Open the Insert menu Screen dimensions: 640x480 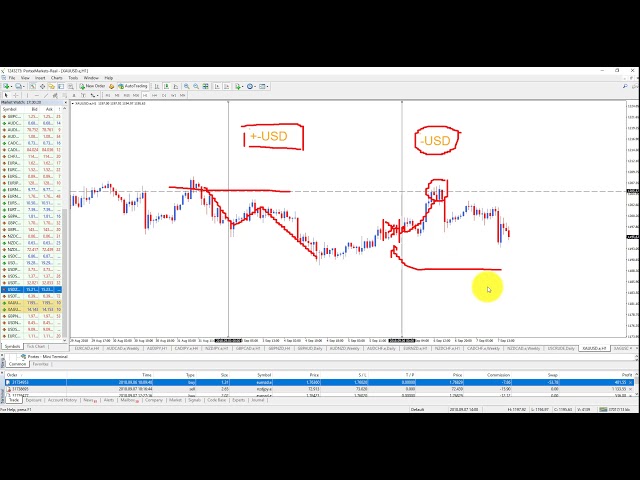pos(40,77)
